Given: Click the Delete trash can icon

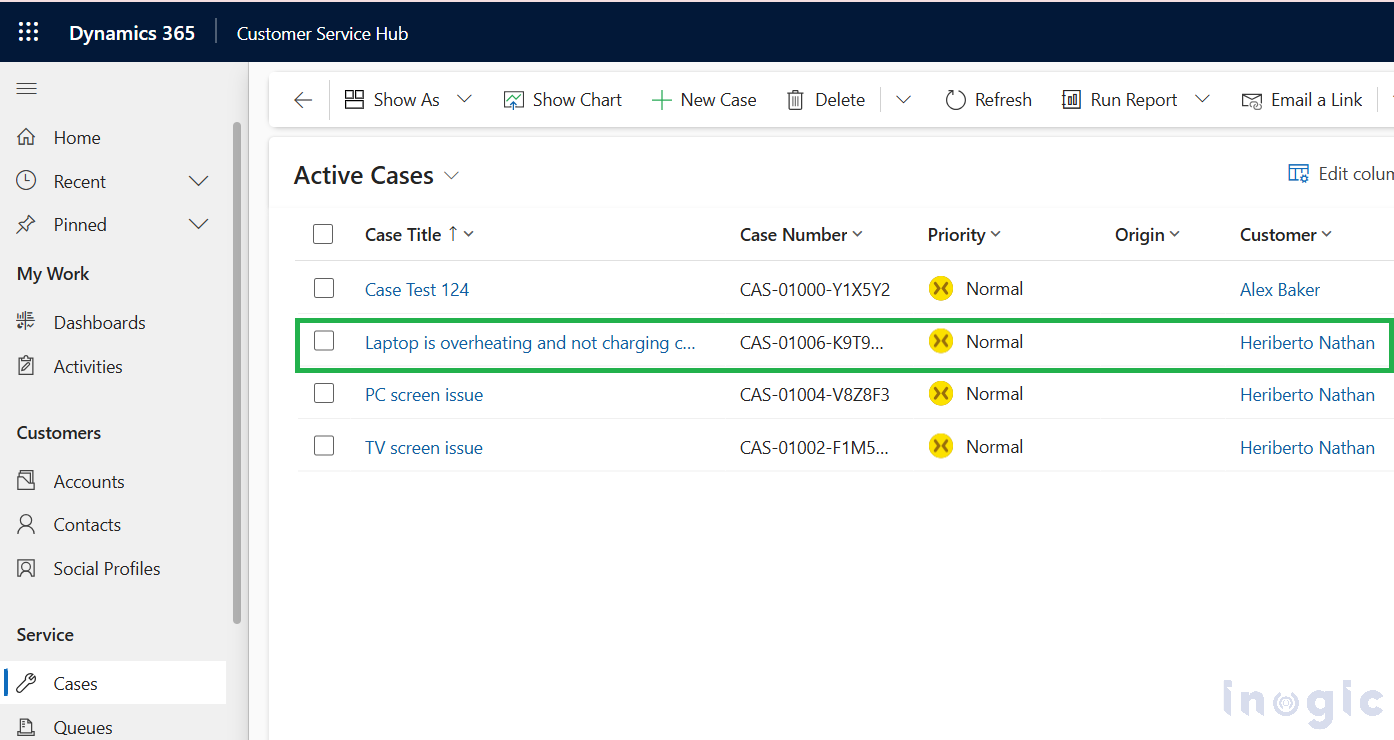Looking at the screenshot, I should [x=795, y=100].
